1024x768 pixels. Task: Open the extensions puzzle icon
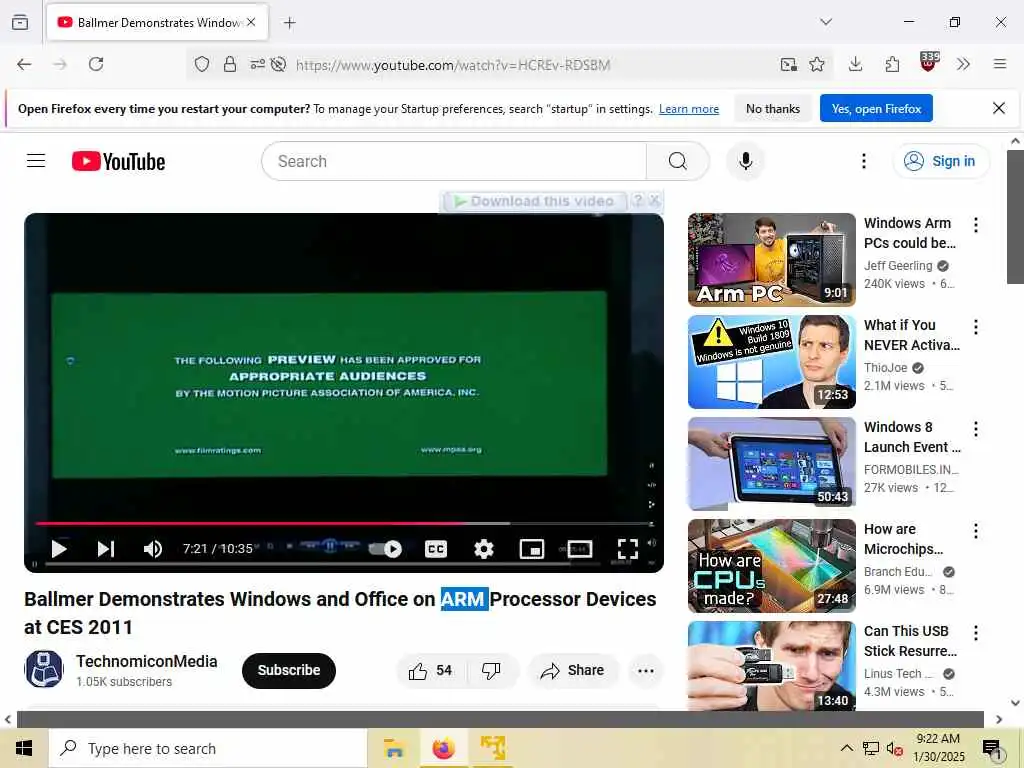click(x=892, y=64)
